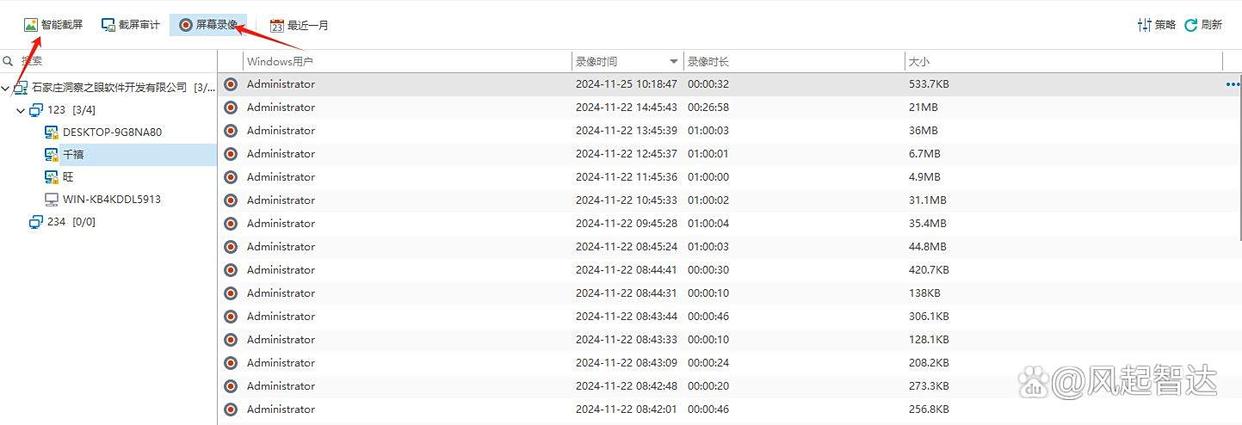The width and height of the screenshot is (1242, 425).
Task: Open the 录像时间 column sort dropdown arrow
Action: [x=673, y=62]
